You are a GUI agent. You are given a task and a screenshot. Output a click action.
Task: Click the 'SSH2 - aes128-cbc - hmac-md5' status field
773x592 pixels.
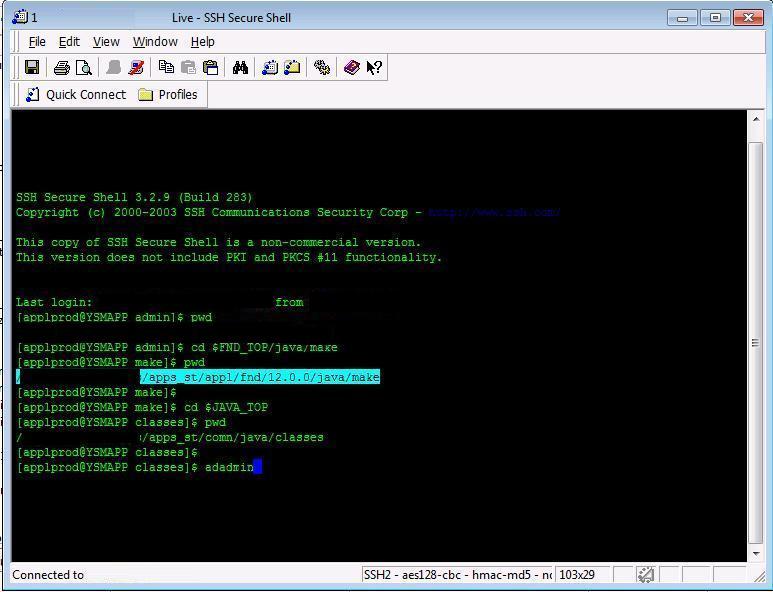(457, 575)
